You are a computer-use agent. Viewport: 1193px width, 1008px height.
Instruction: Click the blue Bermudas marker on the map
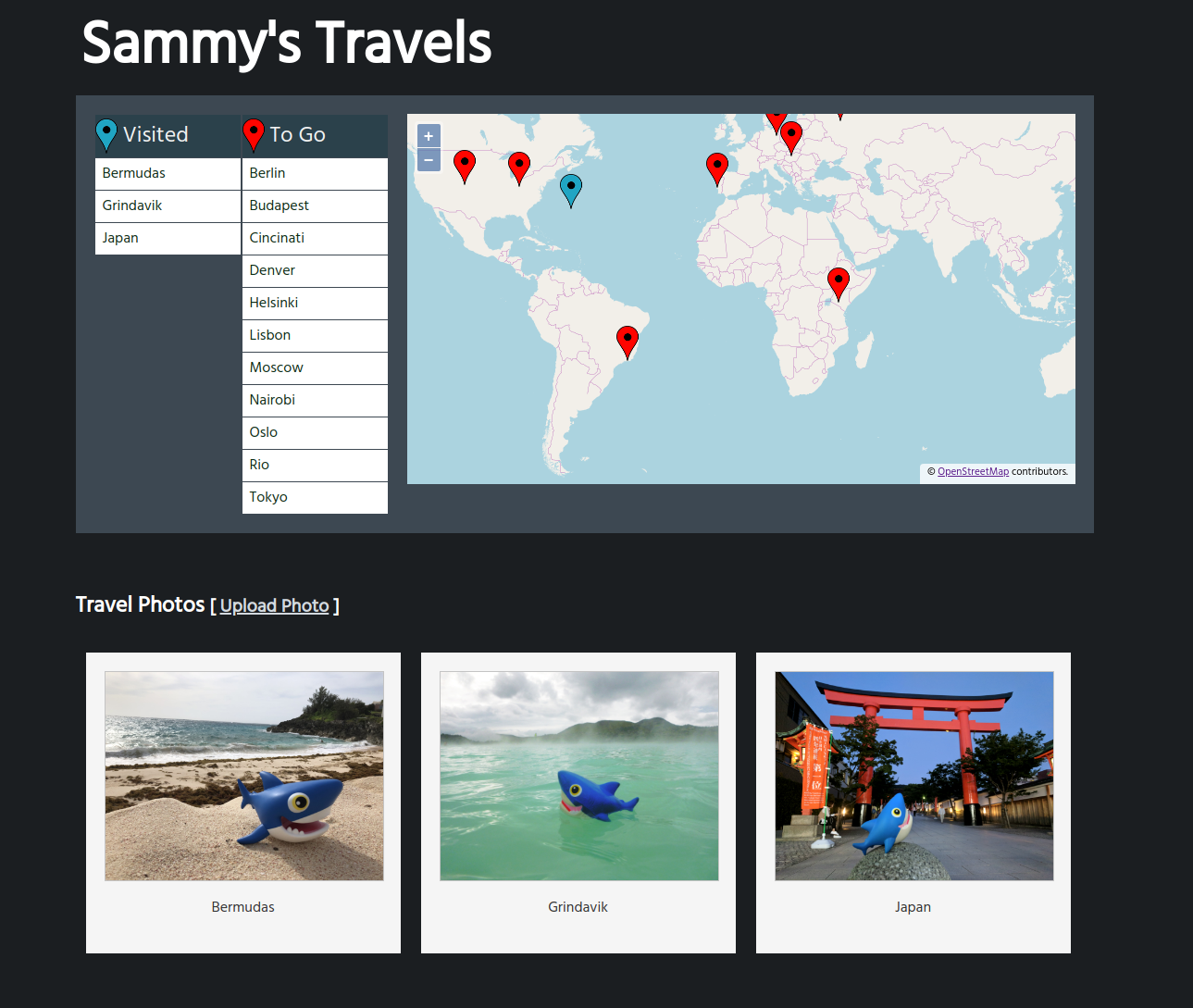click(571, 191)
